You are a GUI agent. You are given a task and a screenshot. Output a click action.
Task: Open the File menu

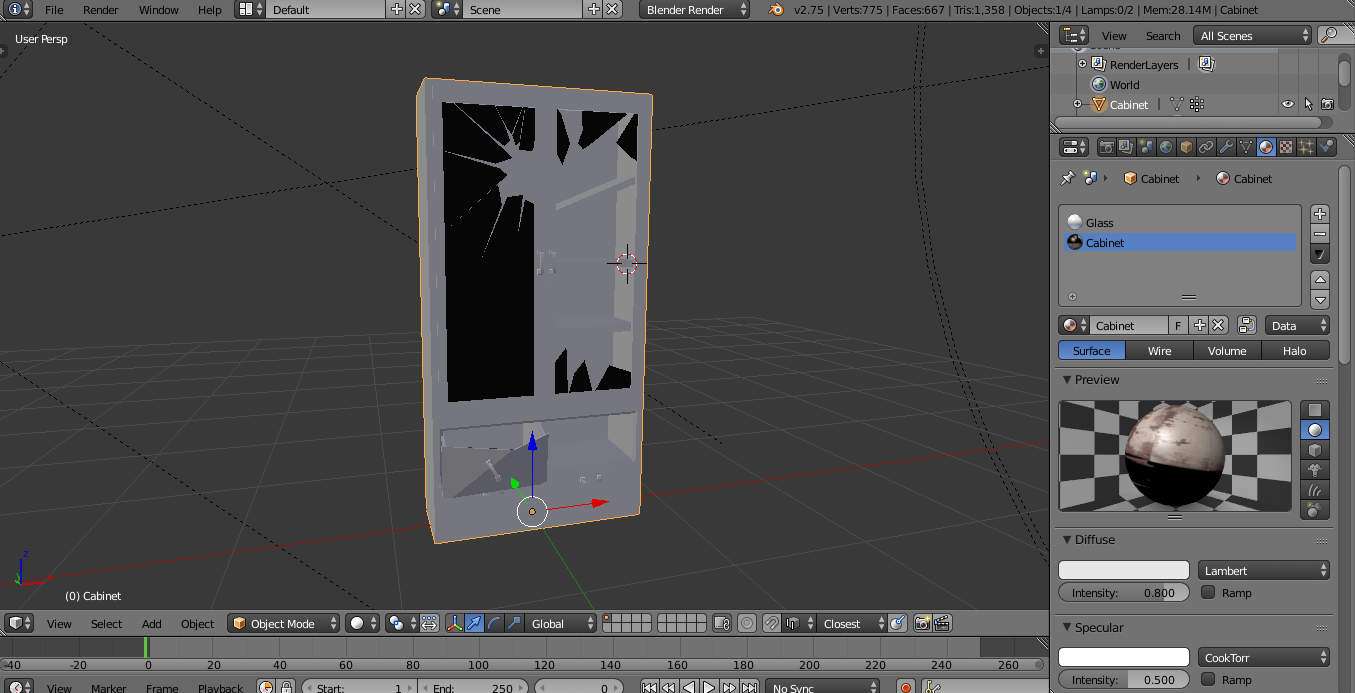pyautogui.click(x=54, y=10)
